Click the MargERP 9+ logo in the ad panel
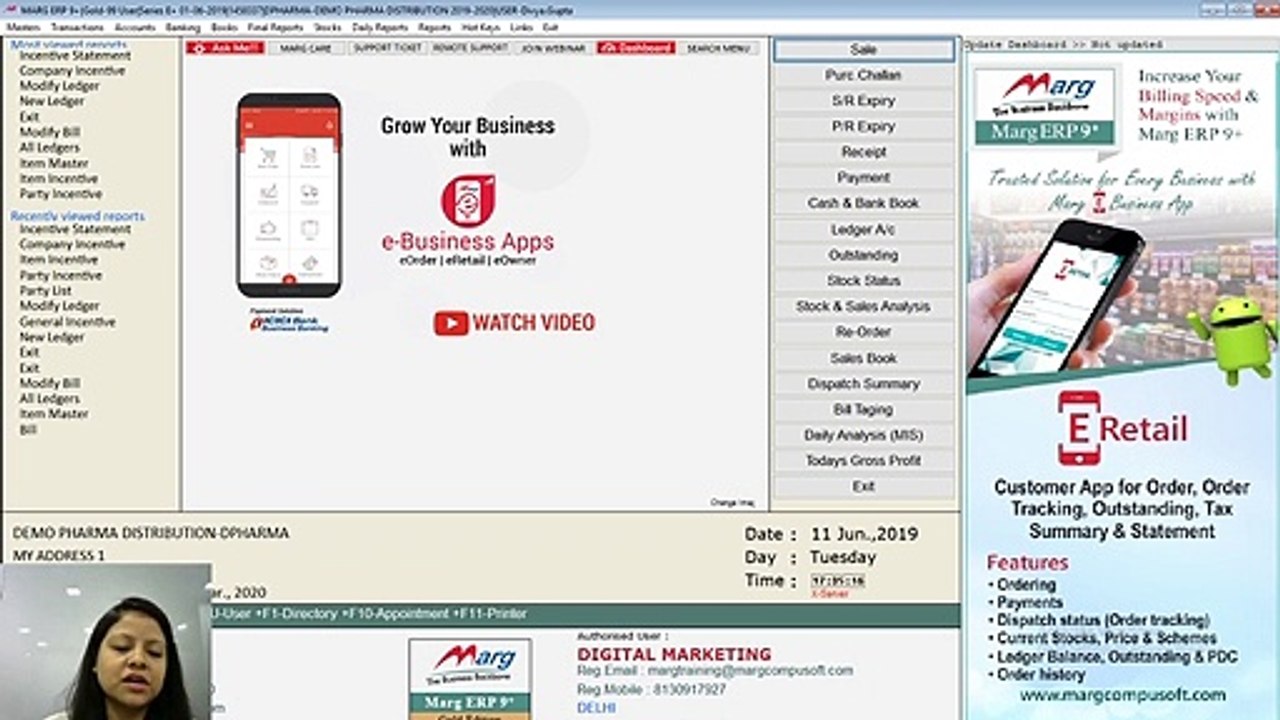The image size is (1280, 720). (x=1045, y=107)
